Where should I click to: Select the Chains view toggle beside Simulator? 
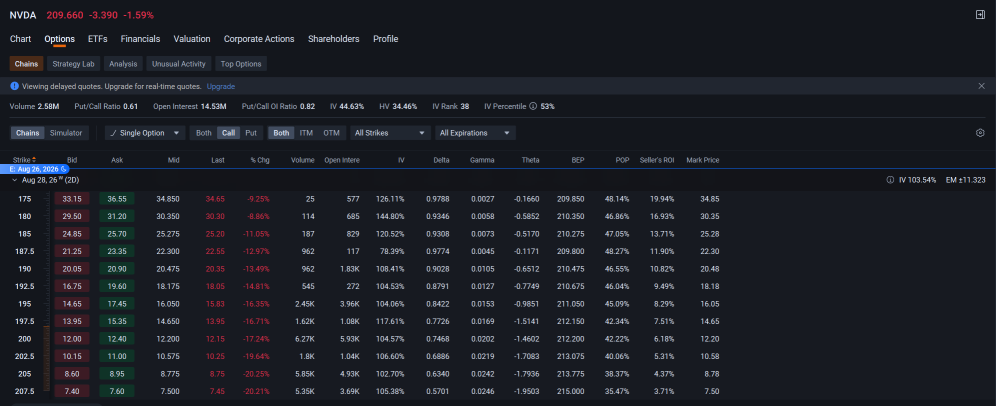[27, 133]
